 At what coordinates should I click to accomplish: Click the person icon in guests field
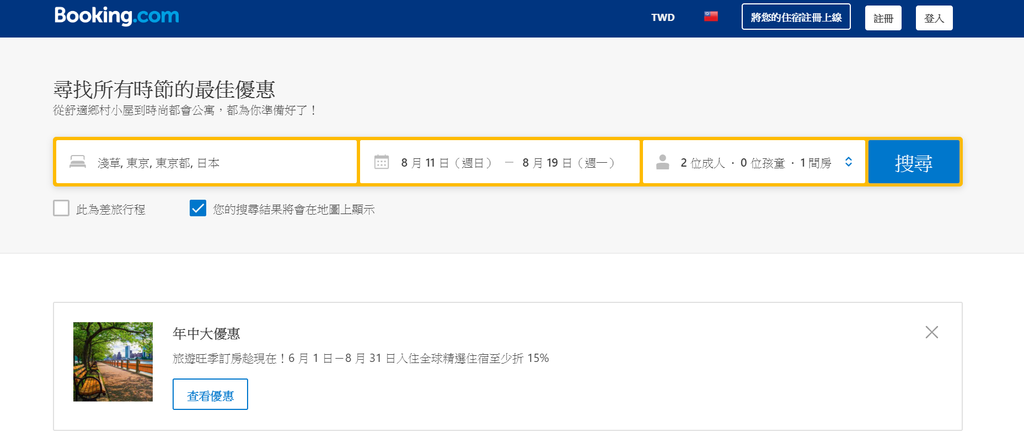point(663,162)
